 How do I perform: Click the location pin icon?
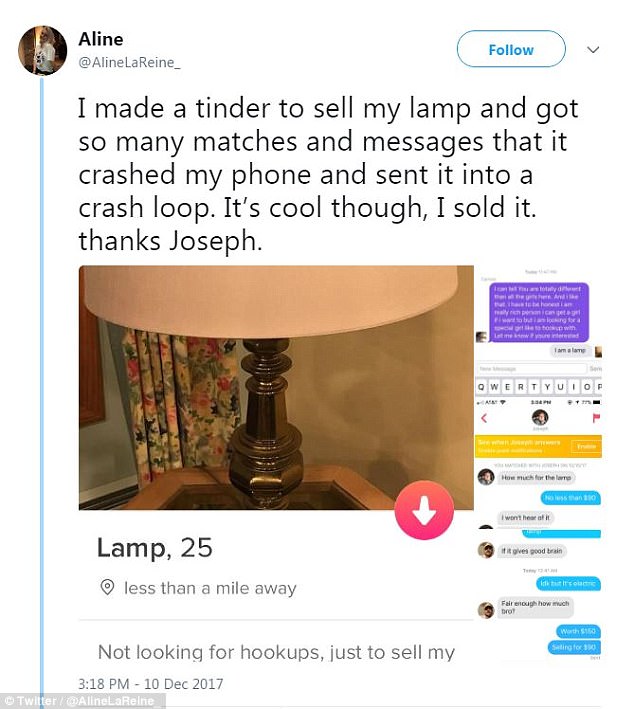click(107, 587)
